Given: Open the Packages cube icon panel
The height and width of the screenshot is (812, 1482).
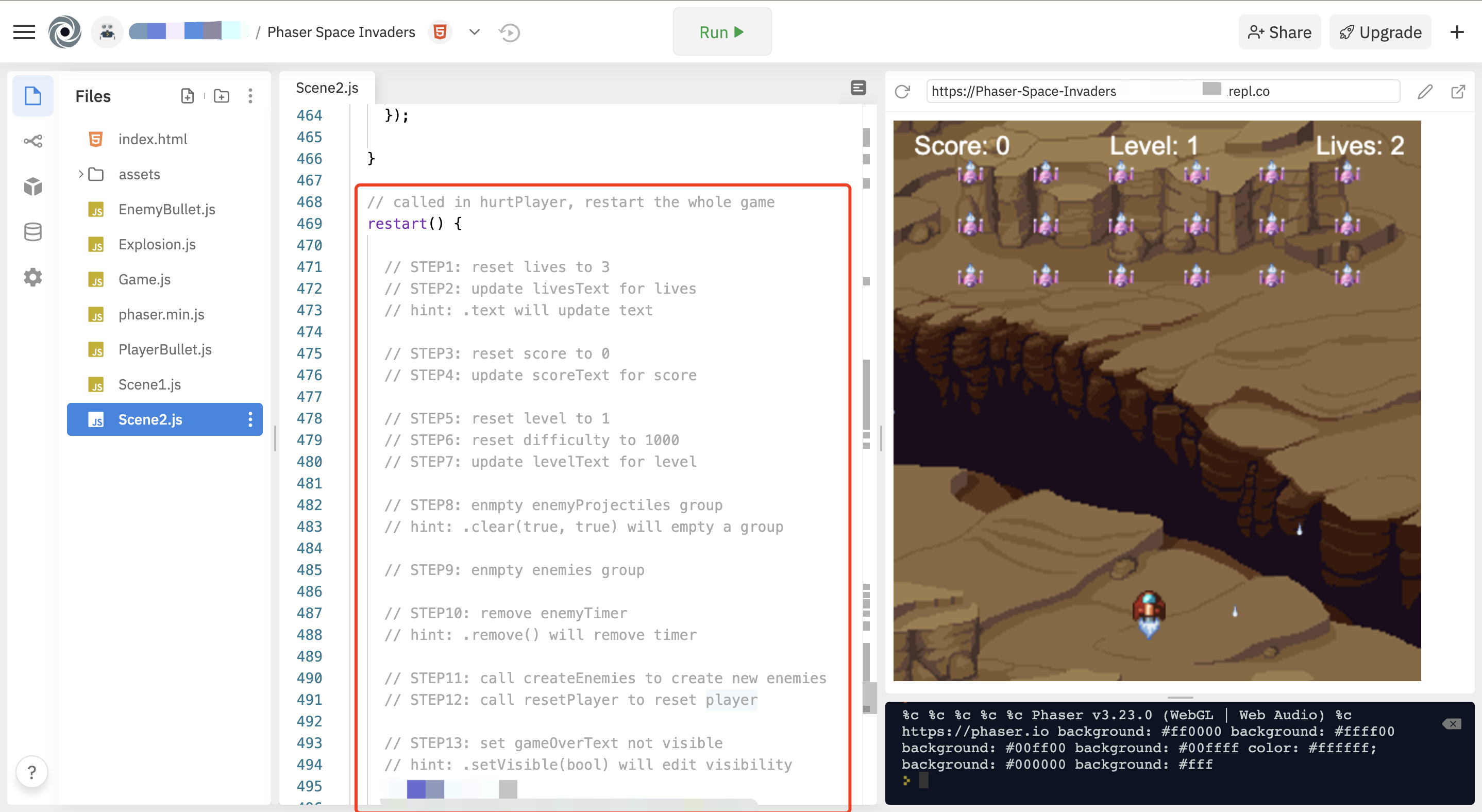Looking at the screenshot, I should click(33, 187).
